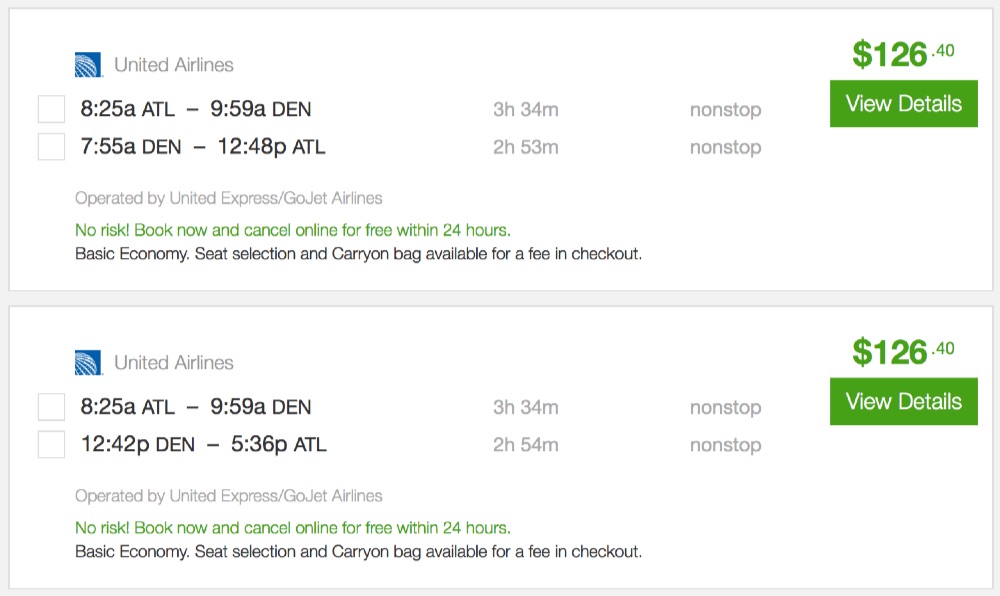The height and width of the screenshot is (596, 1000).
Task: Click the United Airlines name in the bottom card
Action: [173, 363]
